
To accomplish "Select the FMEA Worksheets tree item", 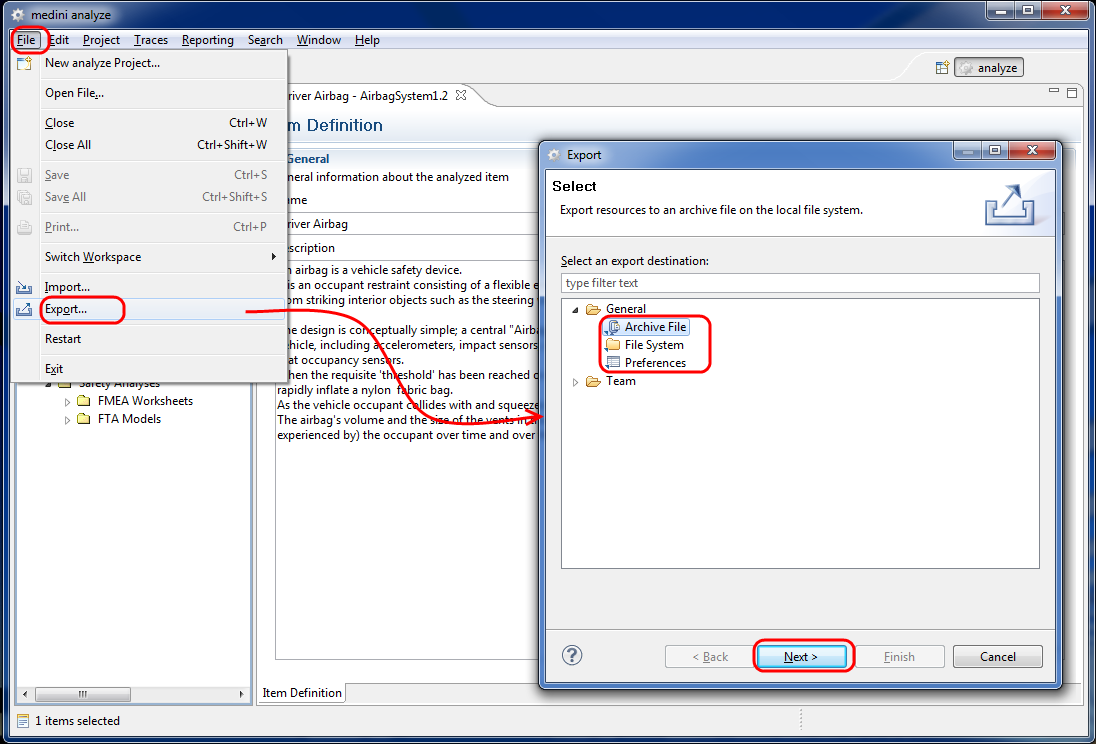I will pyautogui.click(x=145, y=401).
